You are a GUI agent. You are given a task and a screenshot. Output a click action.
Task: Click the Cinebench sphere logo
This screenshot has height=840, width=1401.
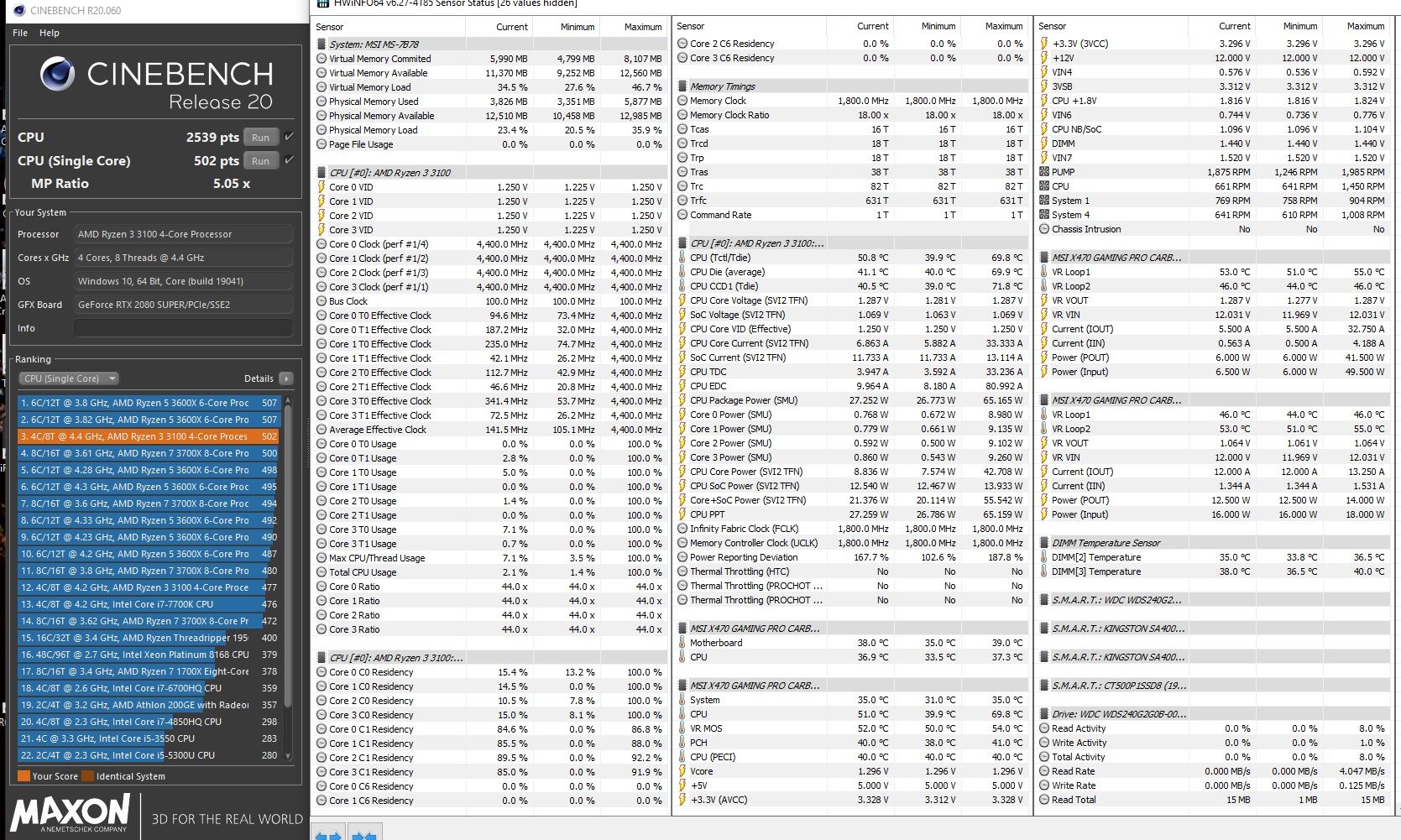pyautogui.click(x=57, y=75)
